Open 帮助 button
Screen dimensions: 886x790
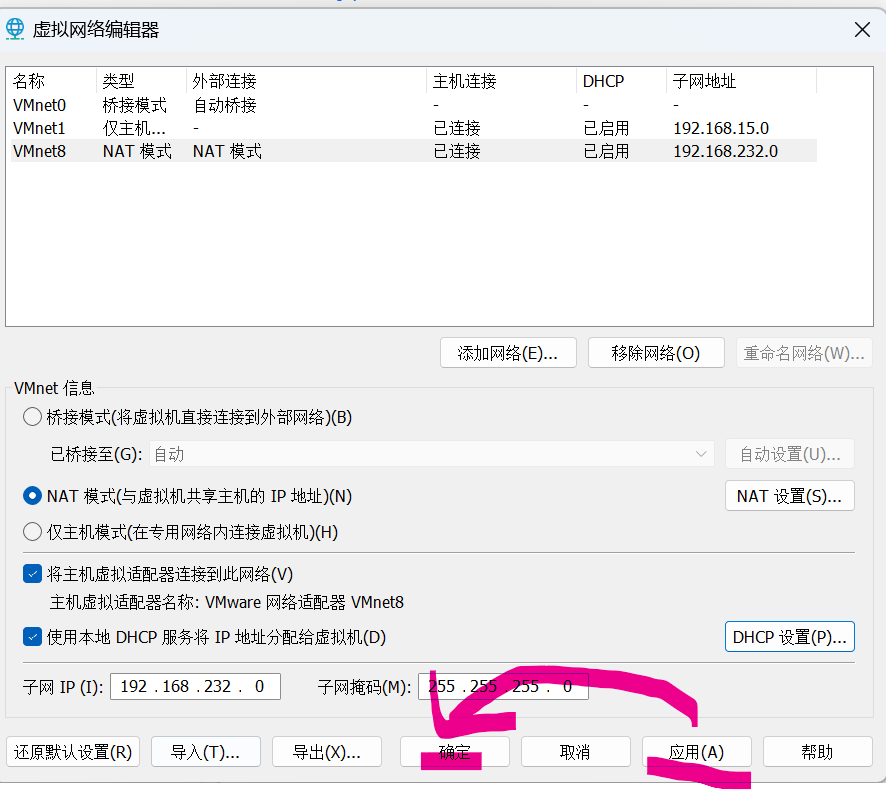click(x=818, y=752)
